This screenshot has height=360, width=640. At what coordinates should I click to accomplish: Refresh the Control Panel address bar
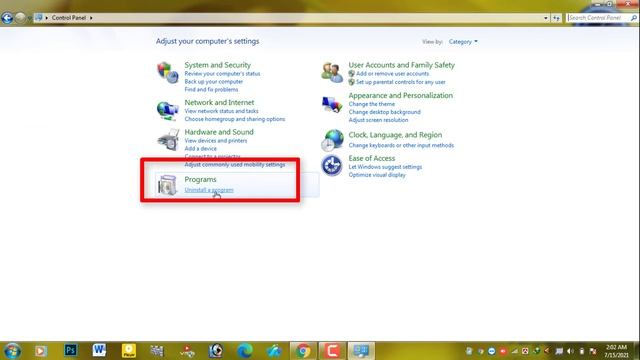point(556,18)
